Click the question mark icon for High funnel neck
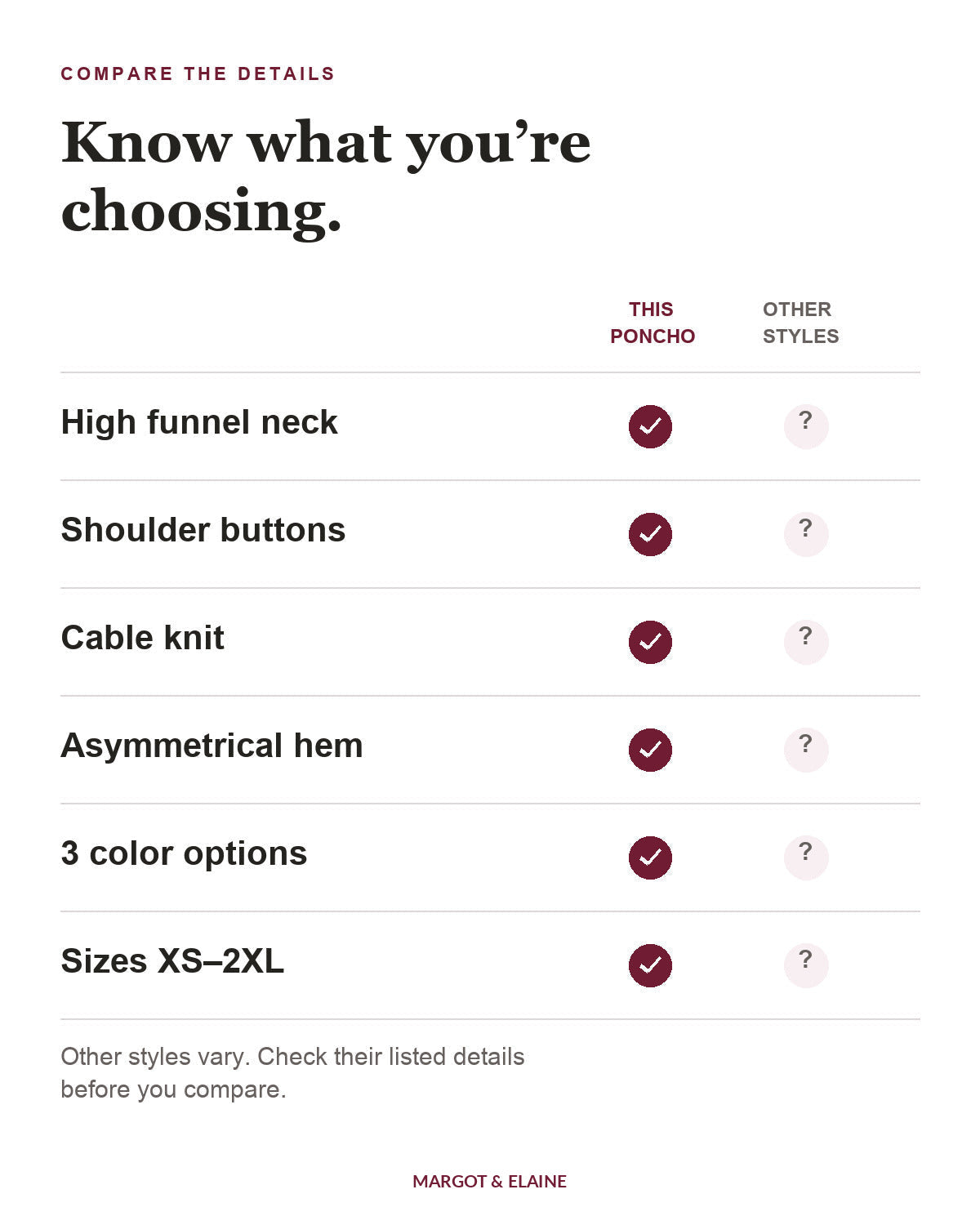 (806, 426)
